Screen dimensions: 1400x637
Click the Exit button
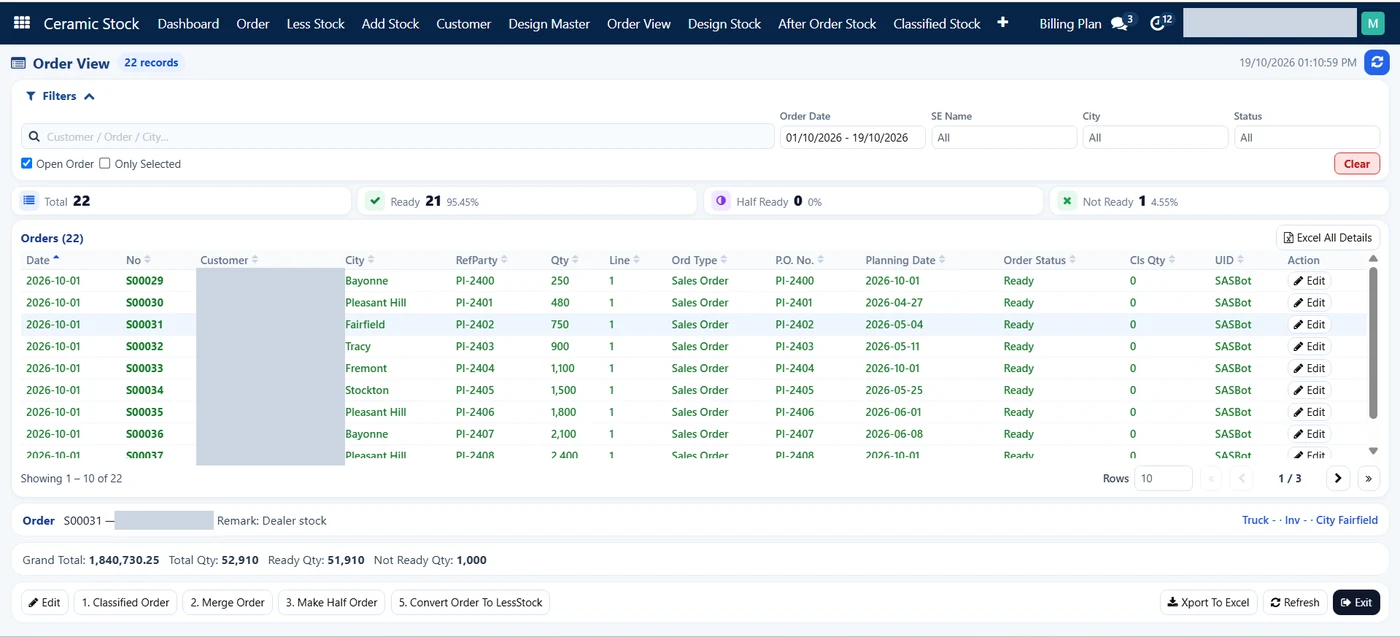(x=1356, y=602)
